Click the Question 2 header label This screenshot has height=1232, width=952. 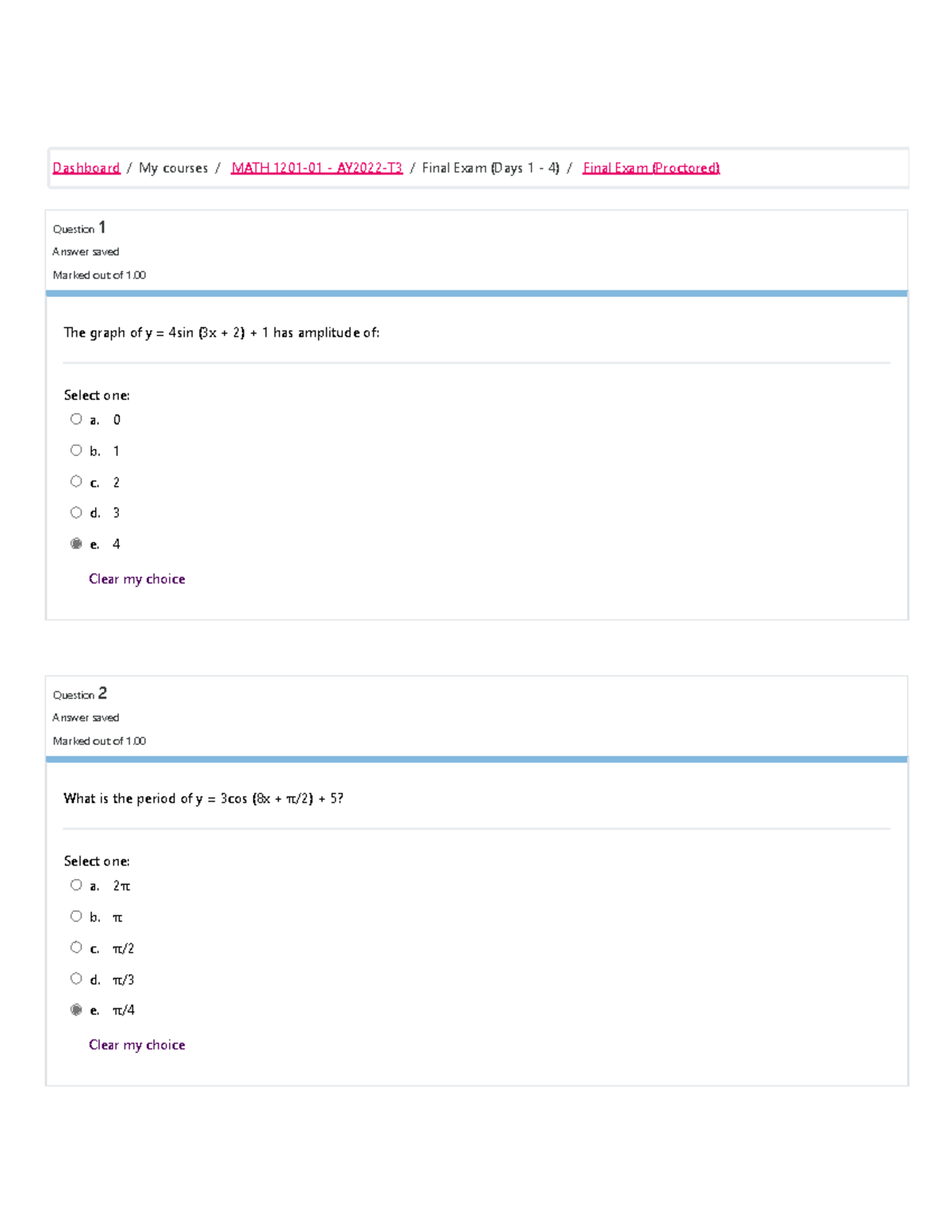tap(78, 693)
